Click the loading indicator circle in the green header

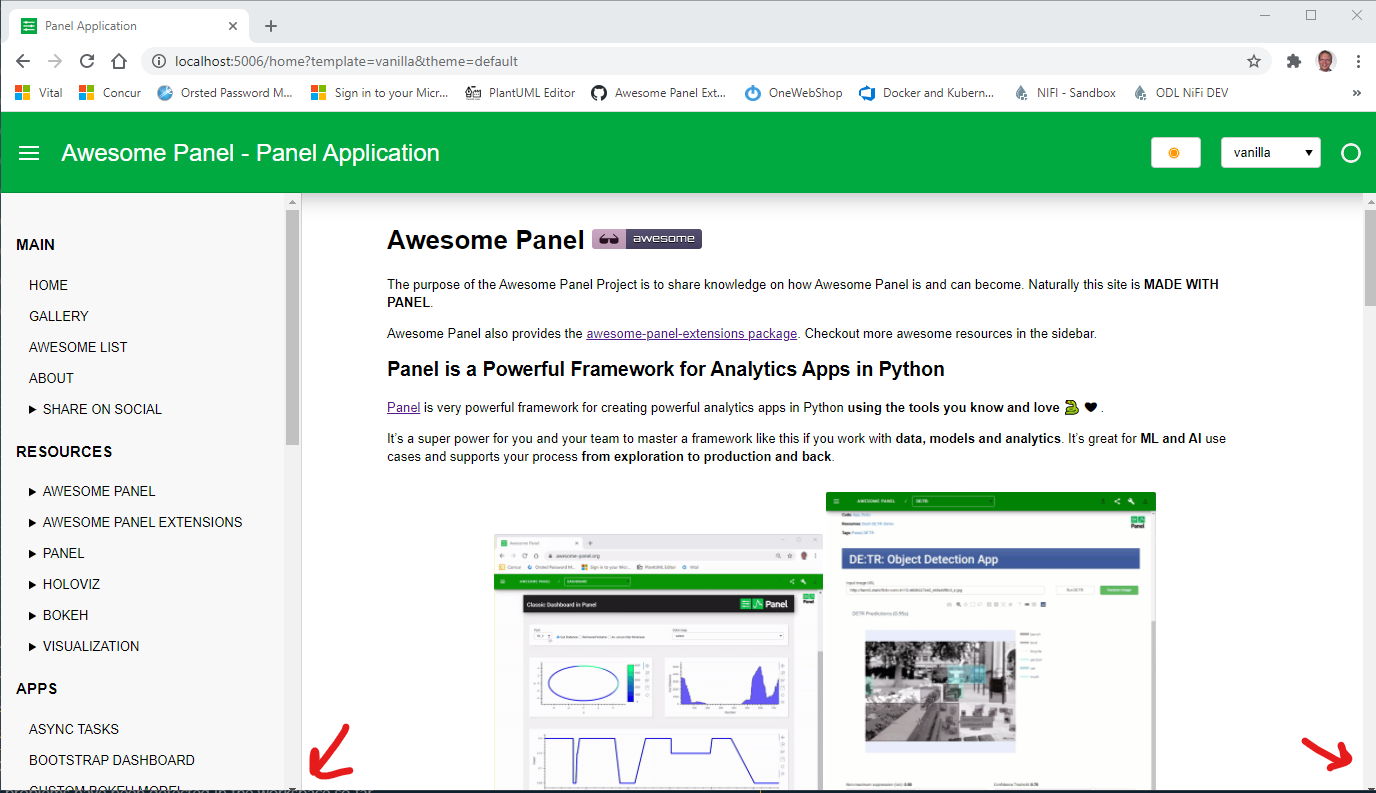point(1351,153)
